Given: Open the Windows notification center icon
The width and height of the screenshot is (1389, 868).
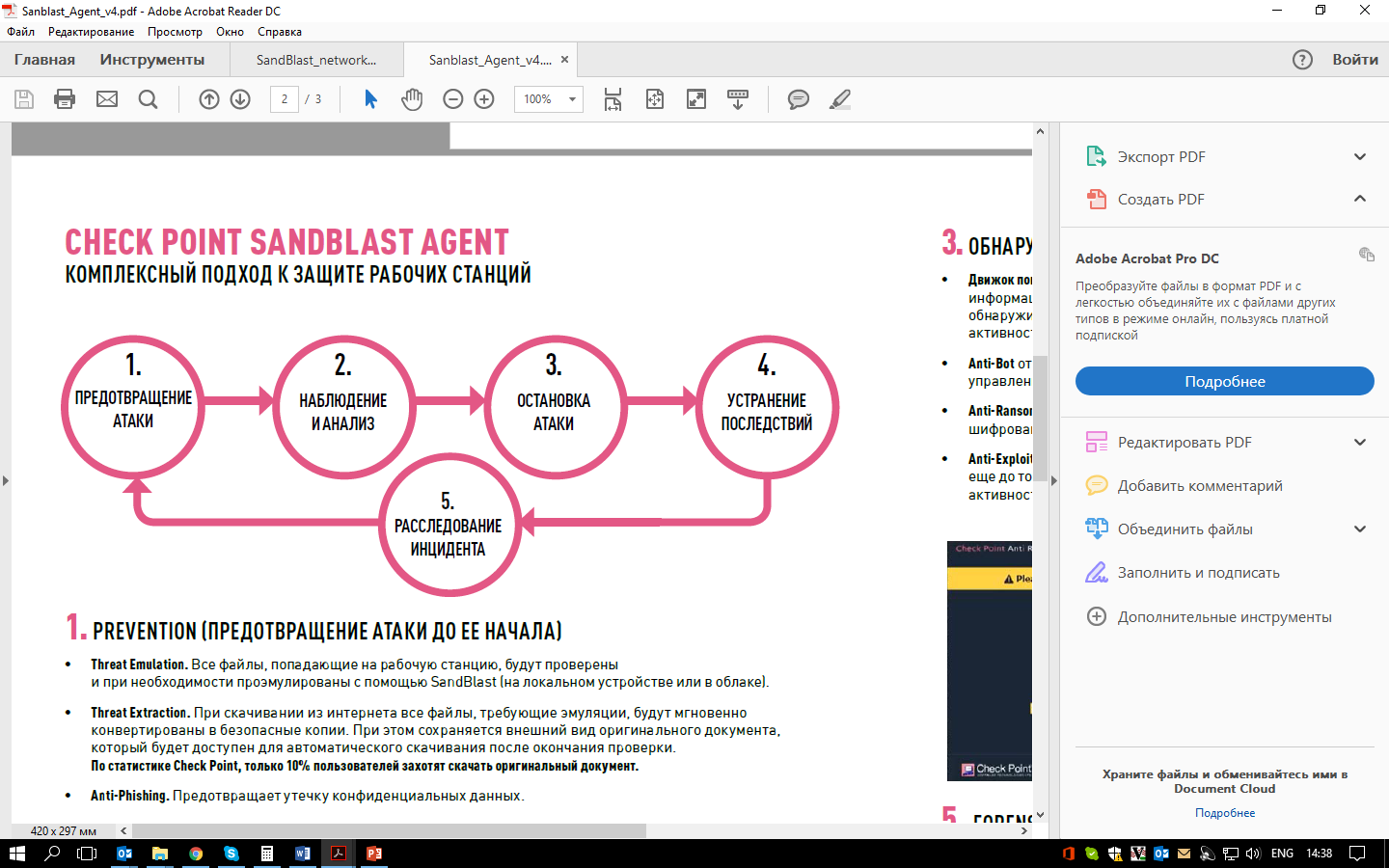Looking at the screenshot, I should tap(1357, 854).
